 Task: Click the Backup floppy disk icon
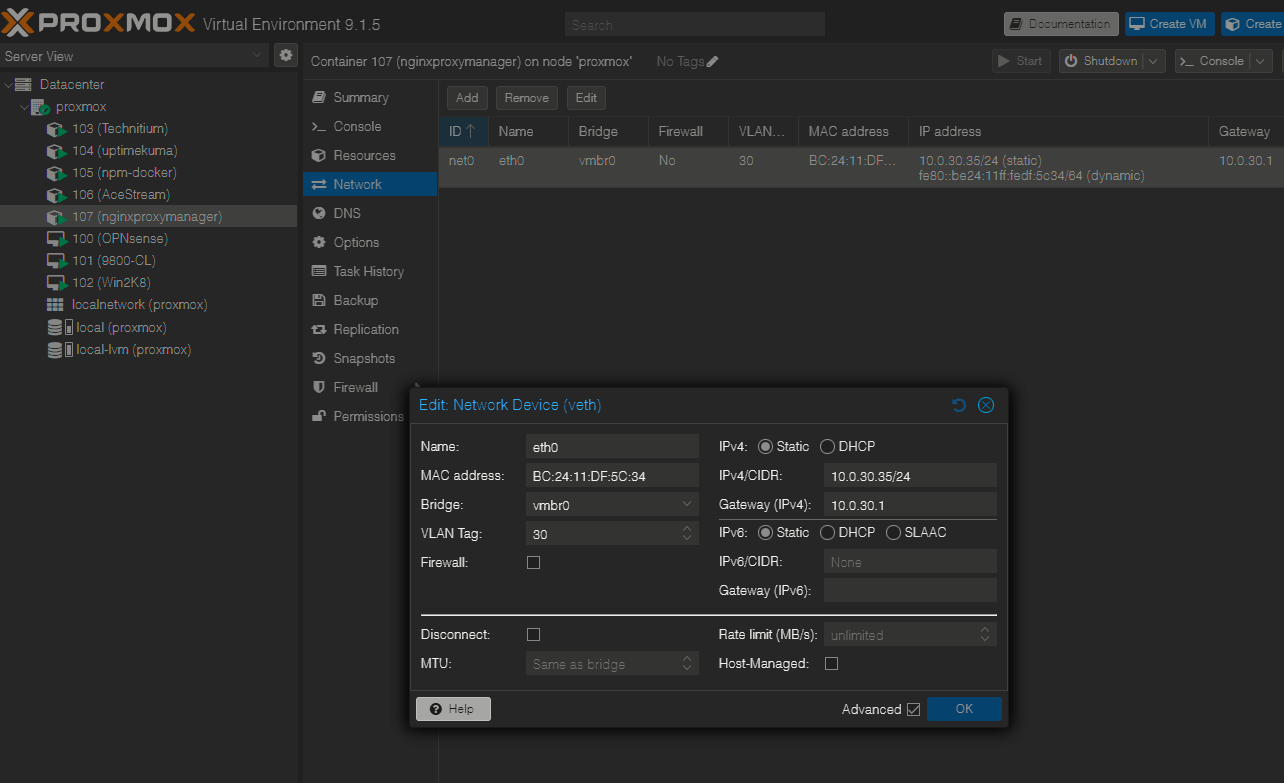[x=319, y=300]
